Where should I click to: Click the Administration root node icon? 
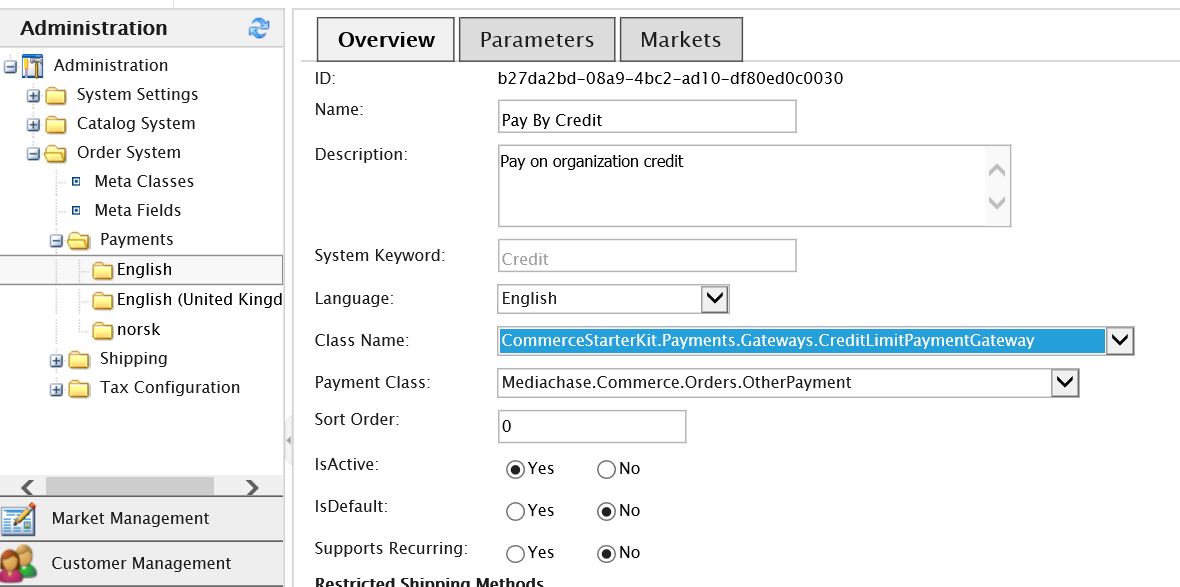point(34,64)
